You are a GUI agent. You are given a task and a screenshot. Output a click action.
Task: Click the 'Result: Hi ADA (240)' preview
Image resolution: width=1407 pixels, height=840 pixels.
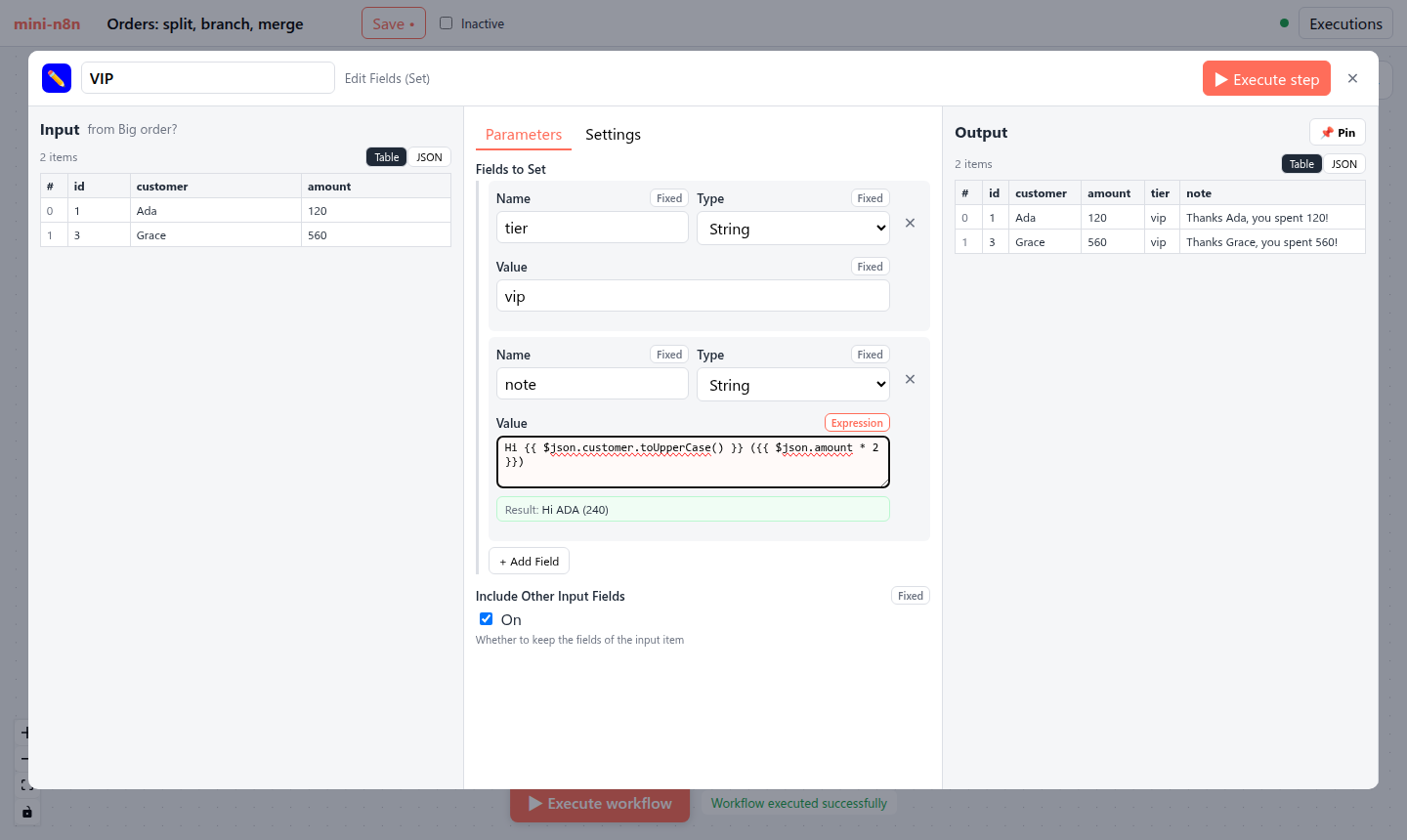tap(693, 510)
